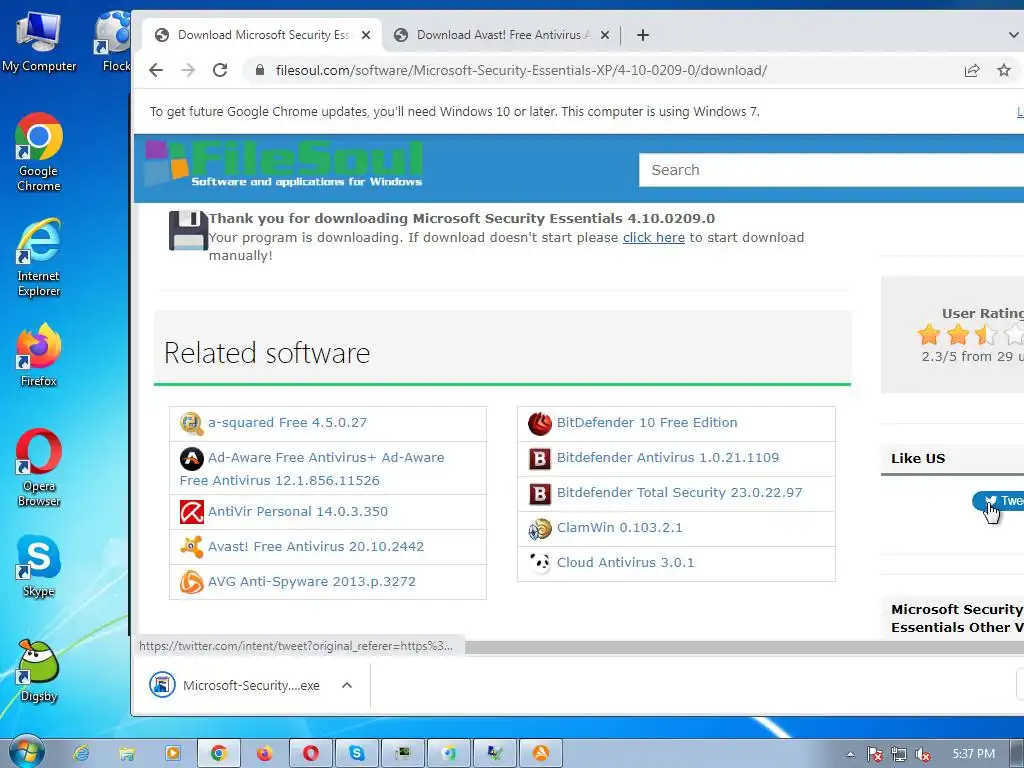The image size is (1024, 768).
Task: Click the a-squared Free icon
Action: point(191,423)
